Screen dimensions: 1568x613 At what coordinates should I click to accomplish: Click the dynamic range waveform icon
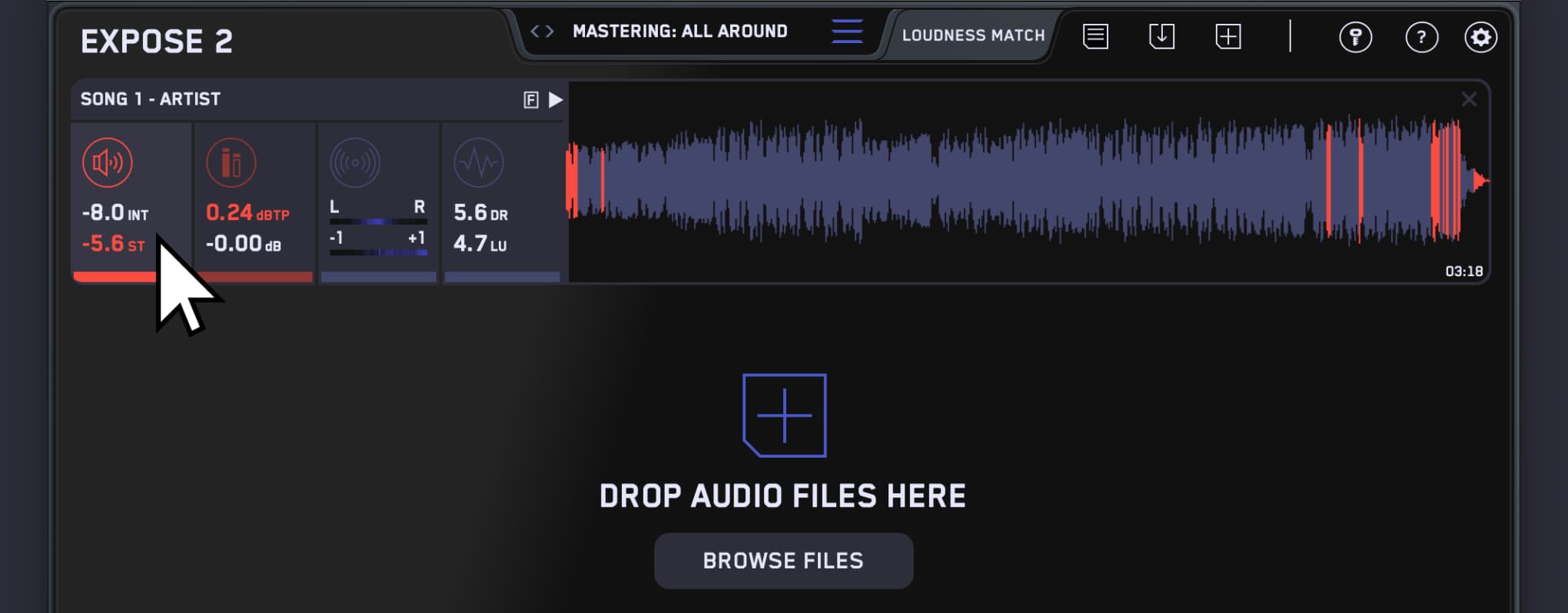tap(478, 162)
